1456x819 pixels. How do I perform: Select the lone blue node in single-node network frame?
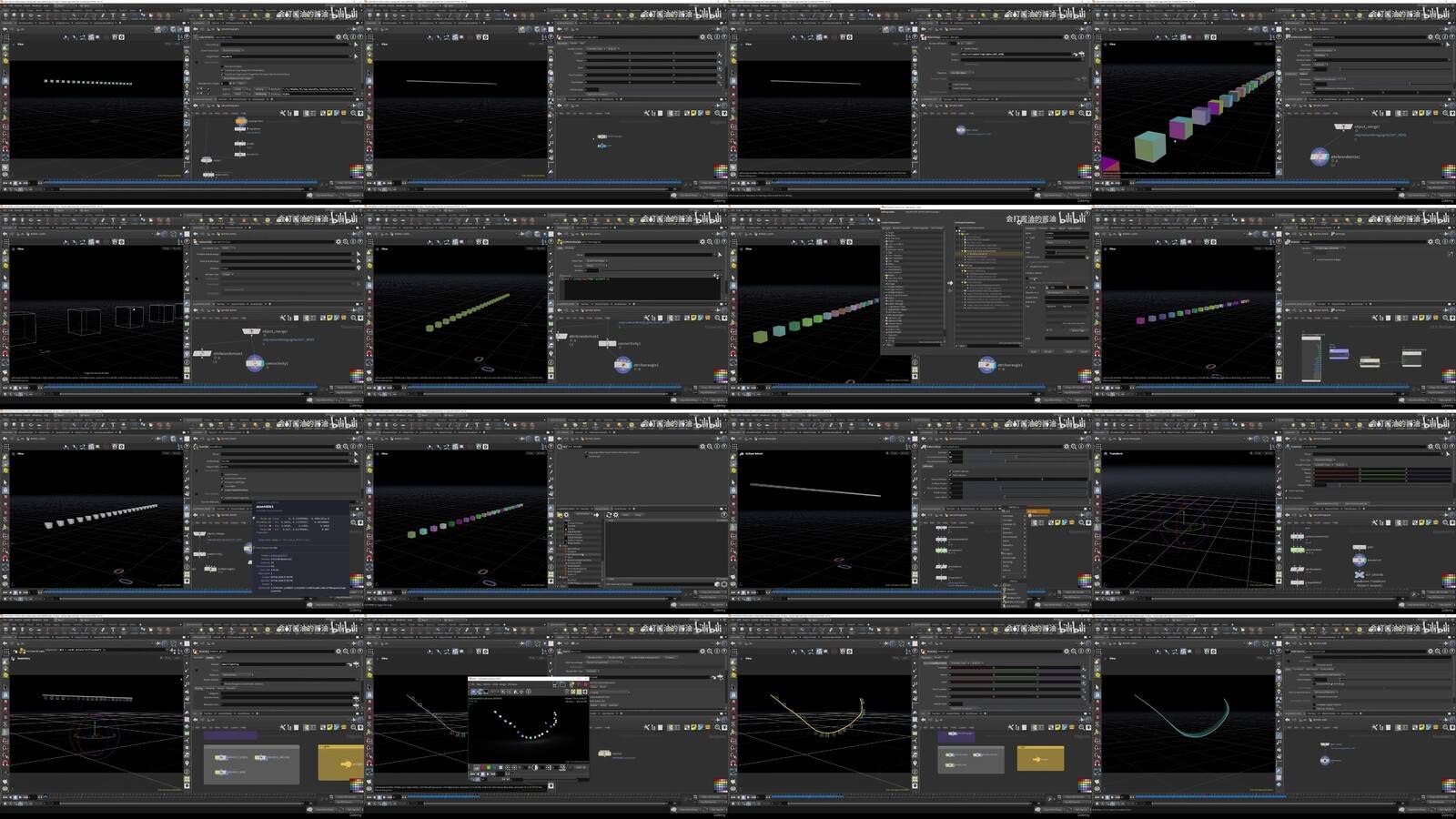click(x=960, y=130)
